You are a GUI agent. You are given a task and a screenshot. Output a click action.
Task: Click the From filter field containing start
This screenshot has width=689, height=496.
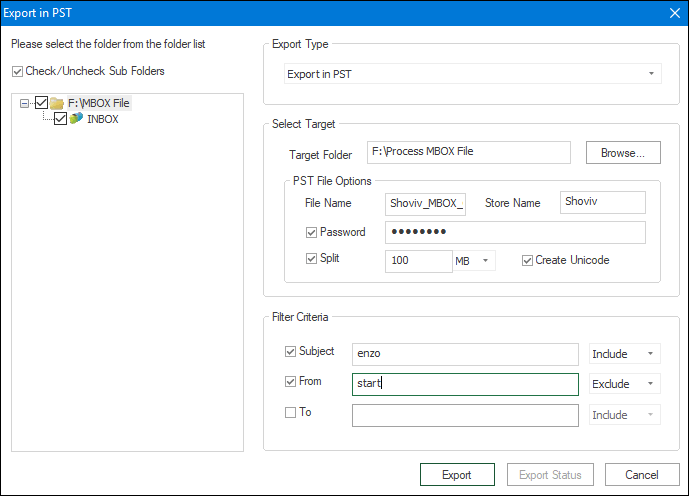point(465,384)
